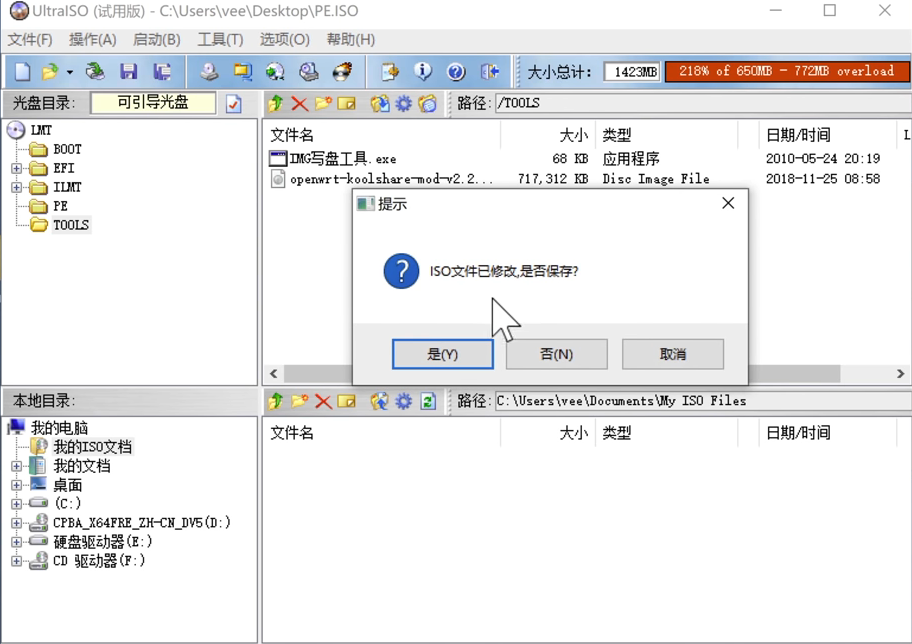Click red Delete X in local directory toolbar
Image resolution: width=912 pixels, height=644 pixels.
(323, 401)
